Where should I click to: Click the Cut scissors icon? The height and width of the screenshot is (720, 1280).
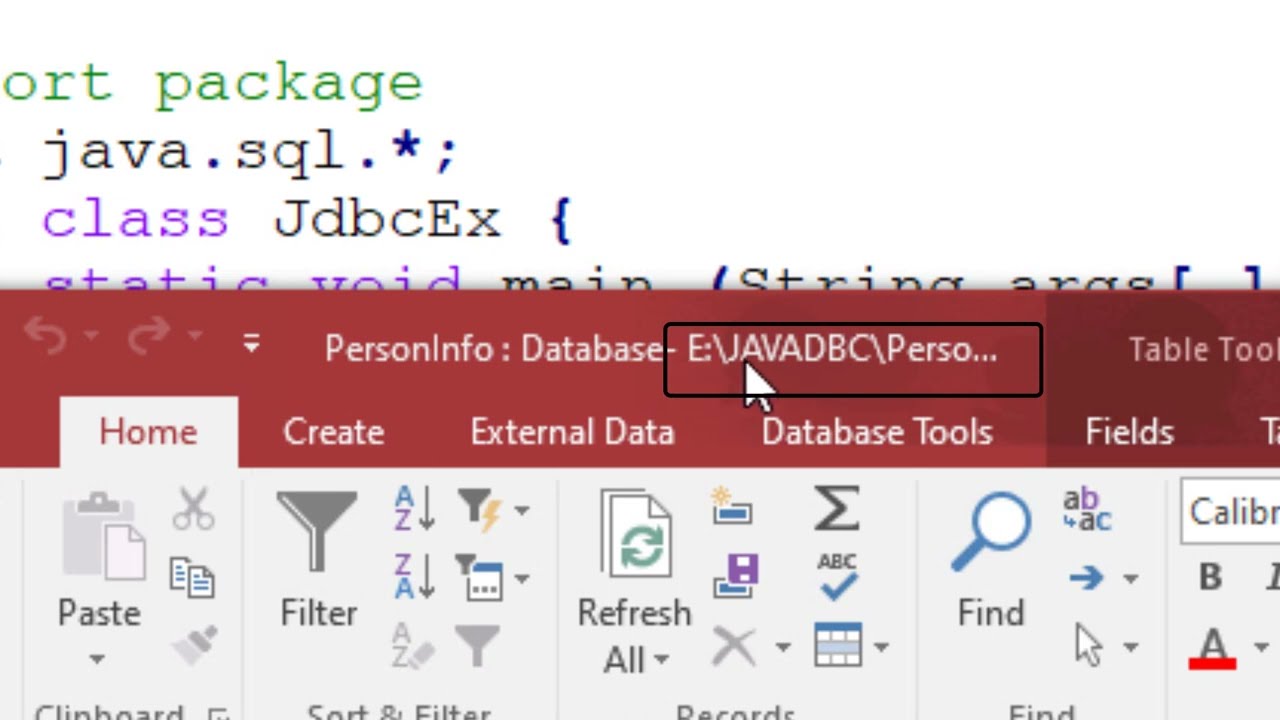193,508
